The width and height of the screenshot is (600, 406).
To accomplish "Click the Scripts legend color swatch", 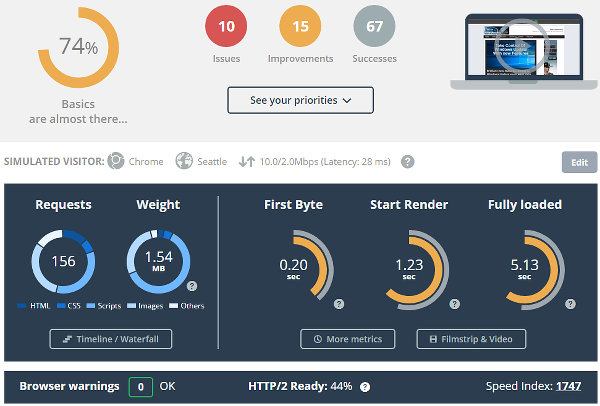I will (91, 306).
